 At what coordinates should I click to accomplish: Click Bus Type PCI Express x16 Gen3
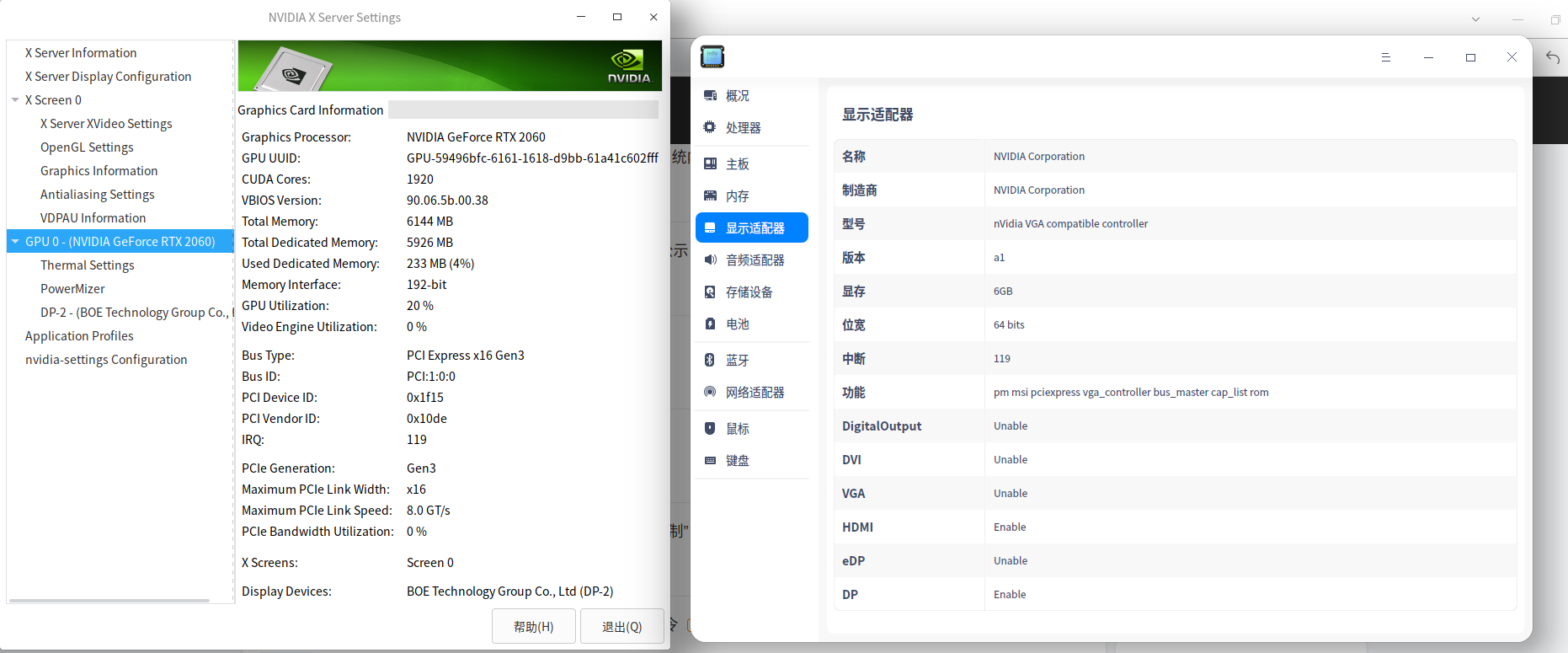(466, 356)
